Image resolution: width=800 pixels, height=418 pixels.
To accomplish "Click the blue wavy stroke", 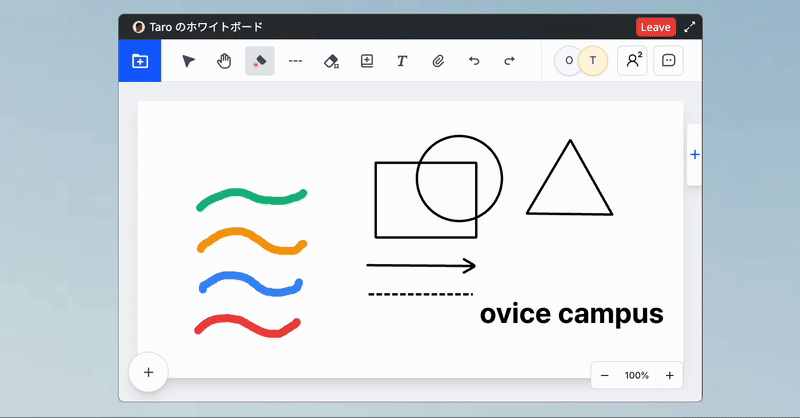I will point(251,284).
